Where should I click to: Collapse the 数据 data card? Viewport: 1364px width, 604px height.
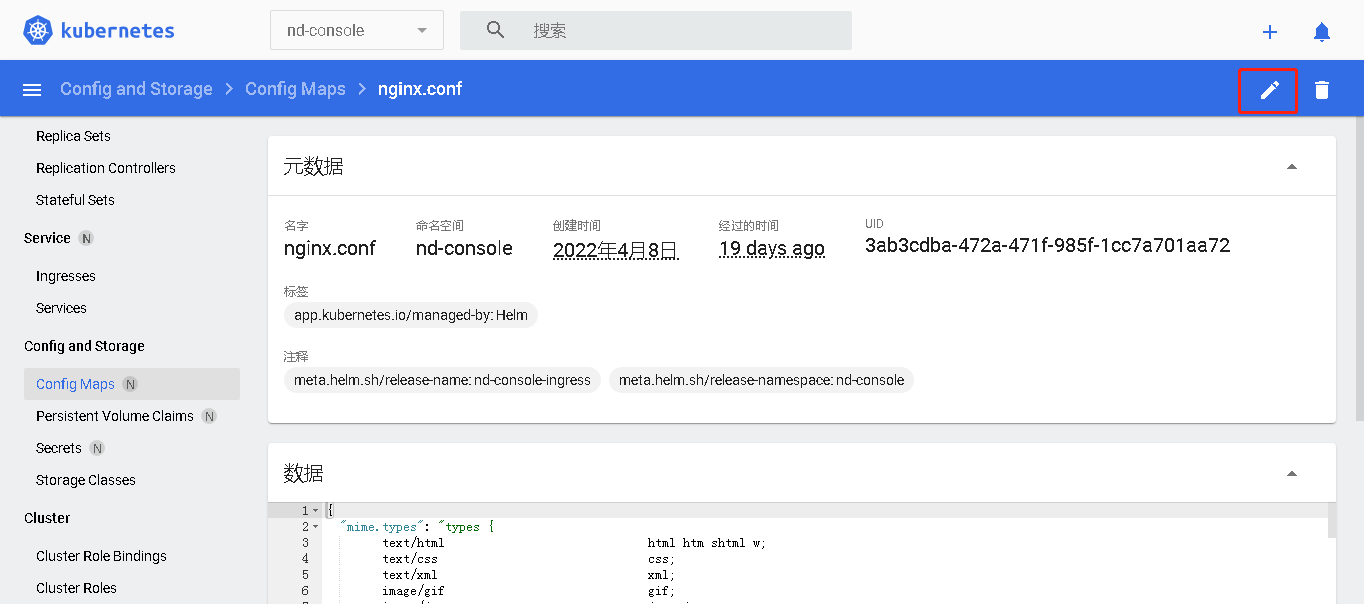click(x=1291, y=474)
